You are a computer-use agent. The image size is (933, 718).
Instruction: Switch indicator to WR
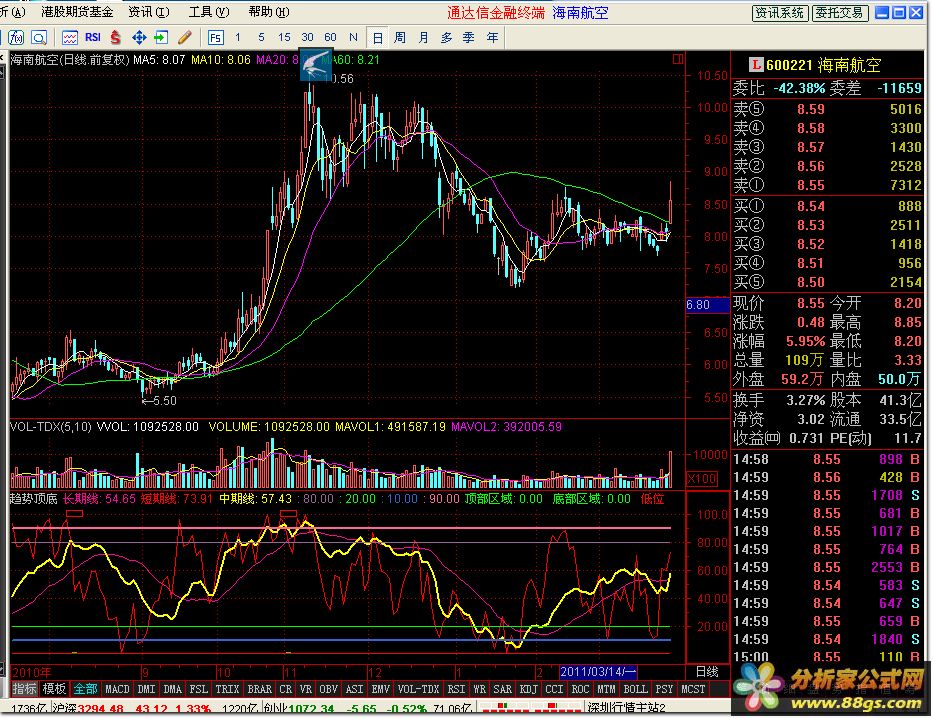[480, 689]
